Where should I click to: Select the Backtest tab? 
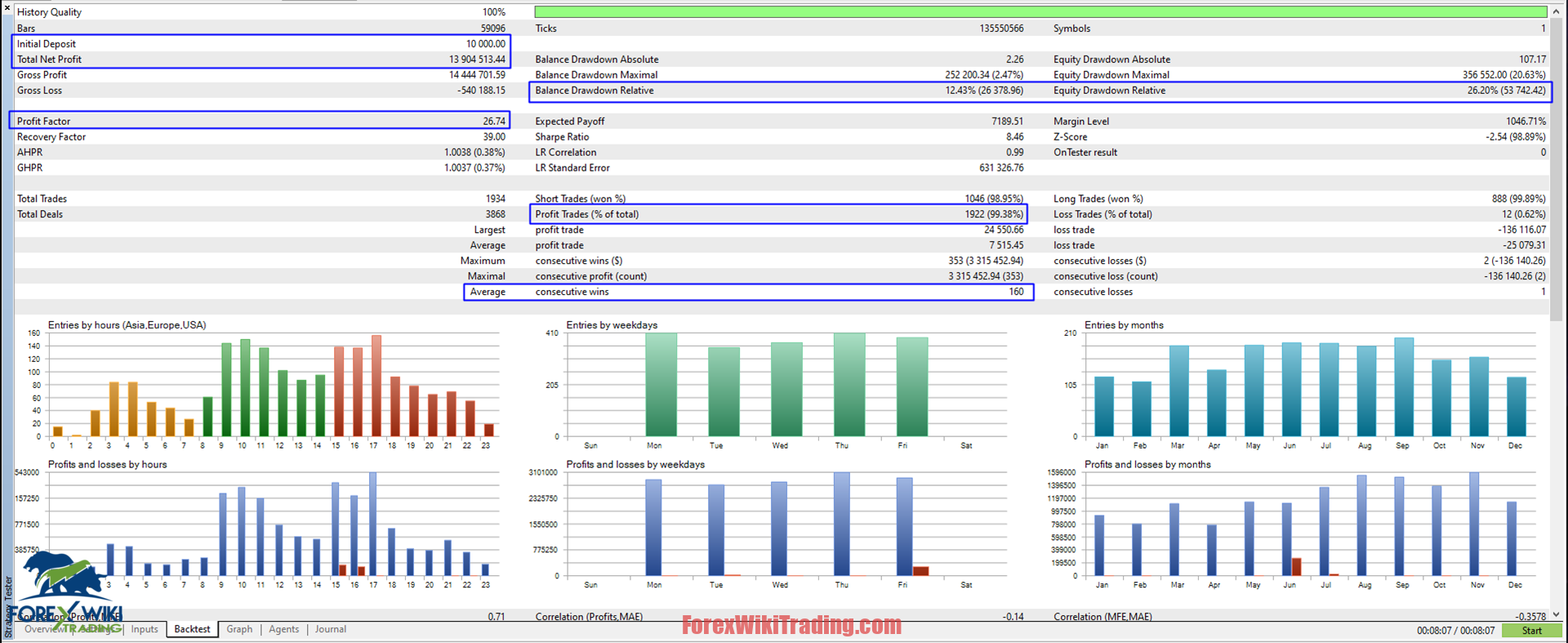point(193,629)
